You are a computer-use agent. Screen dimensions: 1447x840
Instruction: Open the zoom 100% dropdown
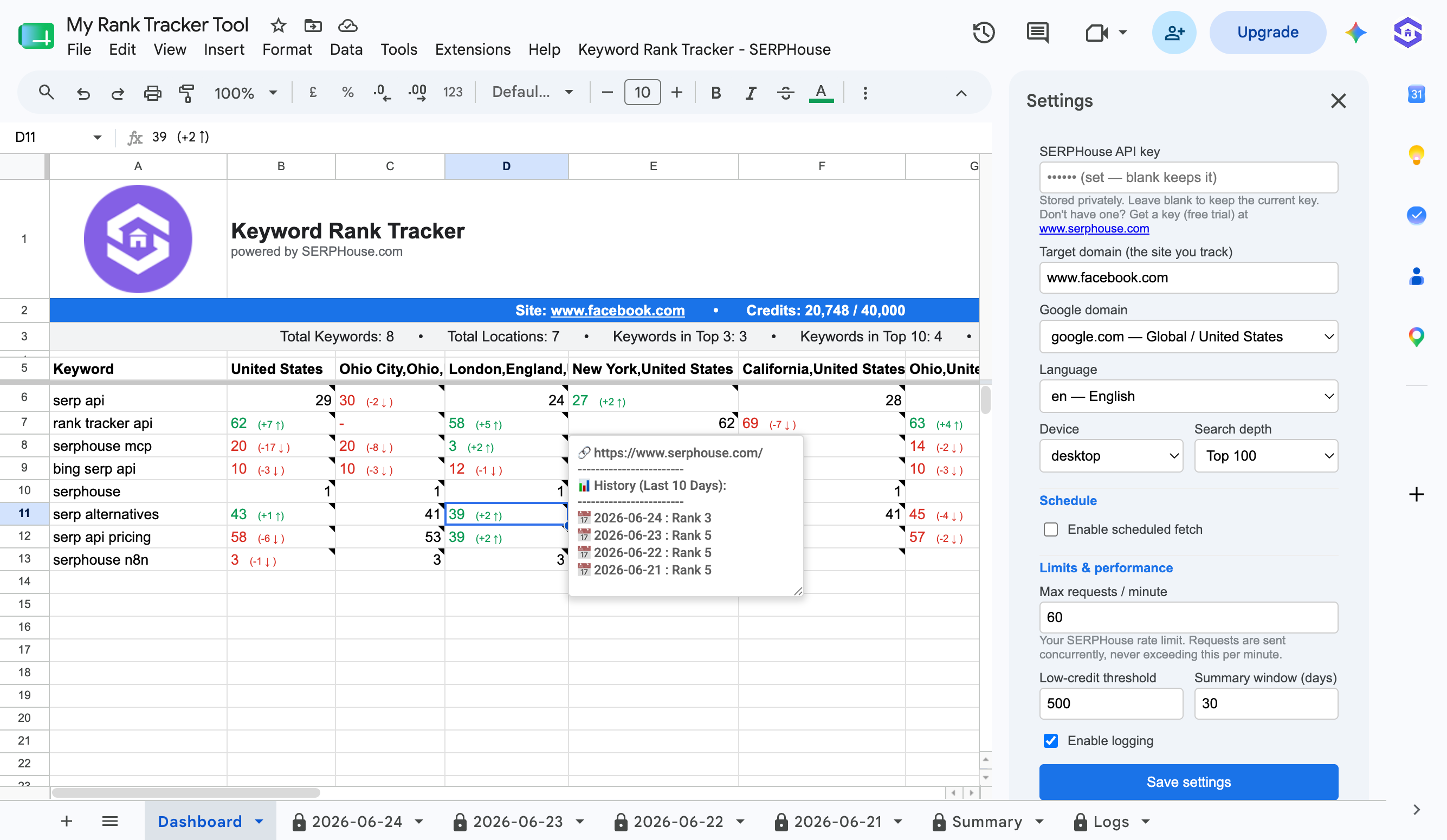click(x=246, y=93)
